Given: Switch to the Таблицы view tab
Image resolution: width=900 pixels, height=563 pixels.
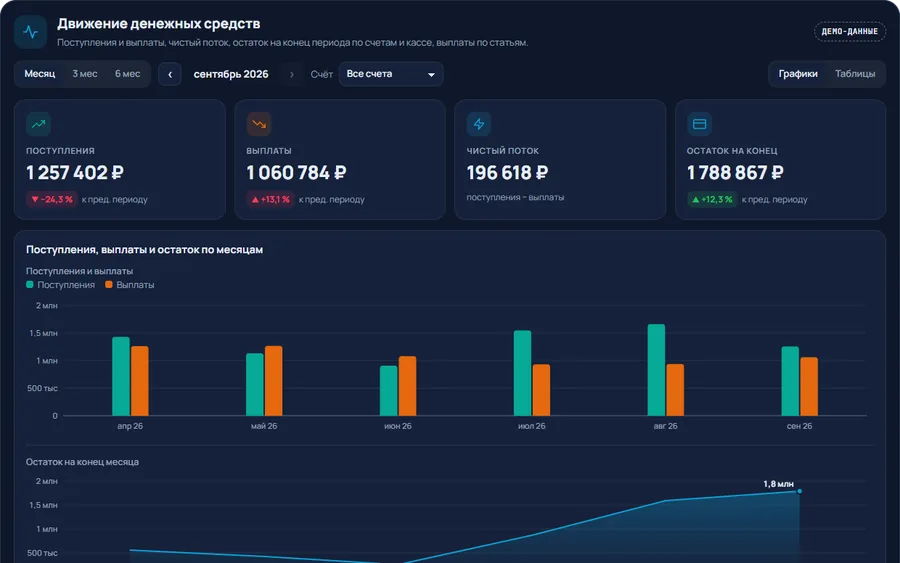Looking at the screenshot, I should 855,74.
